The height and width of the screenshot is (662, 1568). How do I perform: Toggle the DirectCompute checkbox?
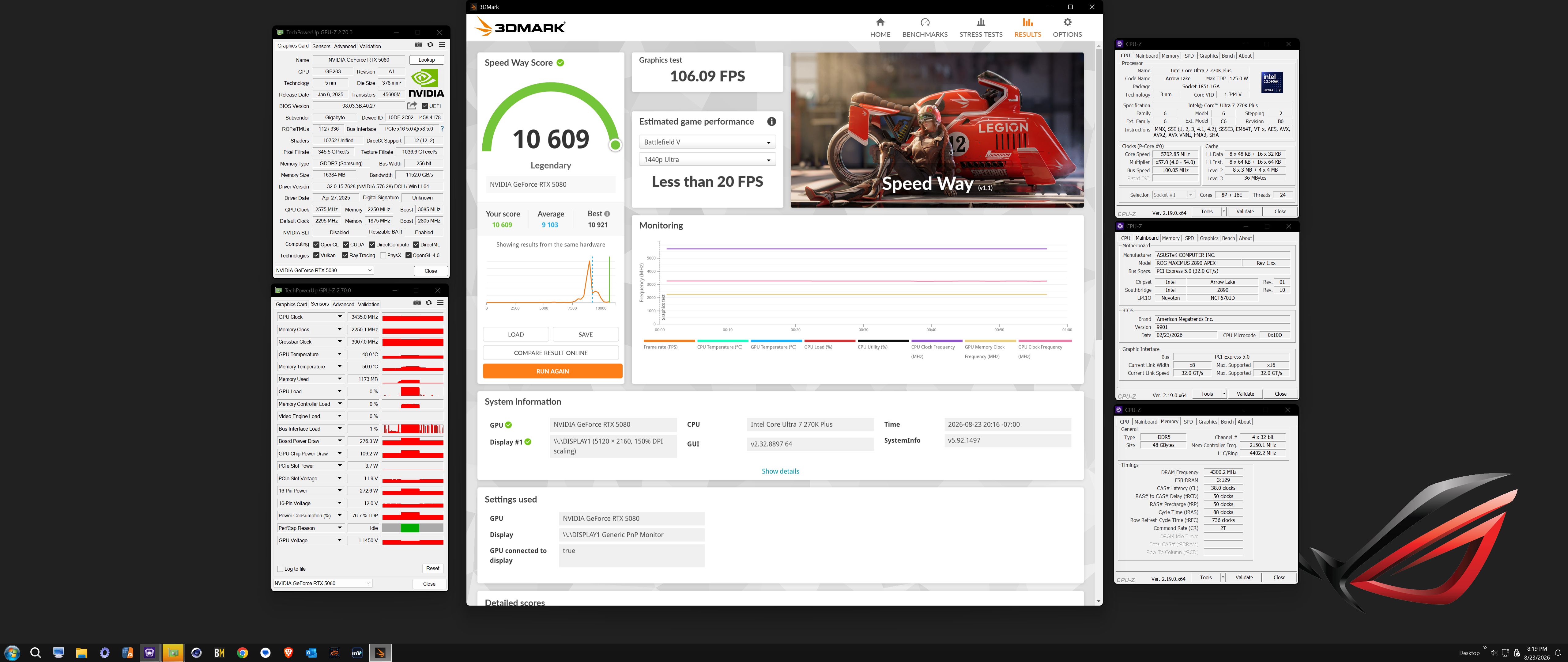pos(372,245)
